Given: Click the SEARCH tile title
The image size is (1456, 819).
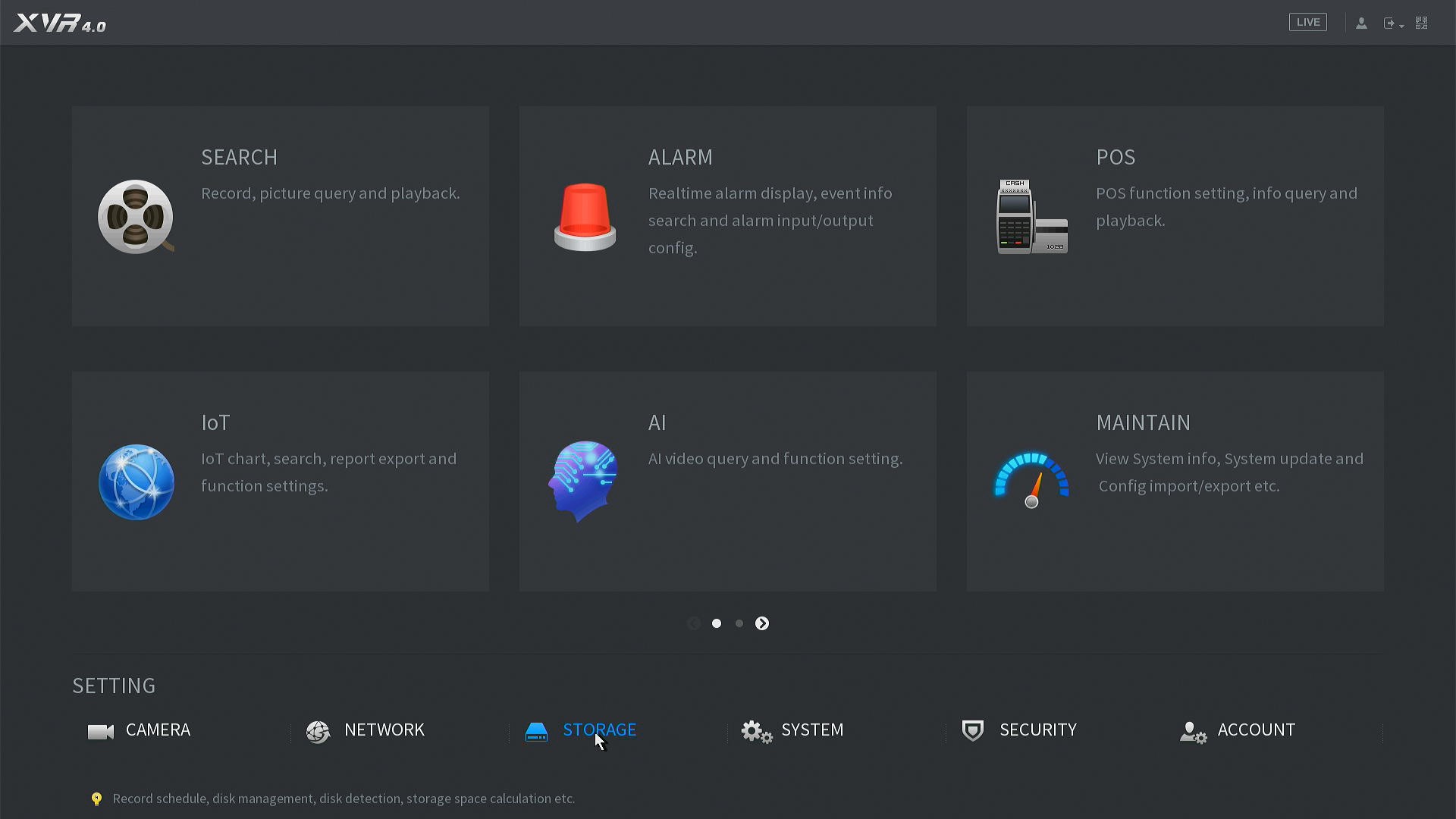Looking at the screenshot, I should tap(239, 157).
